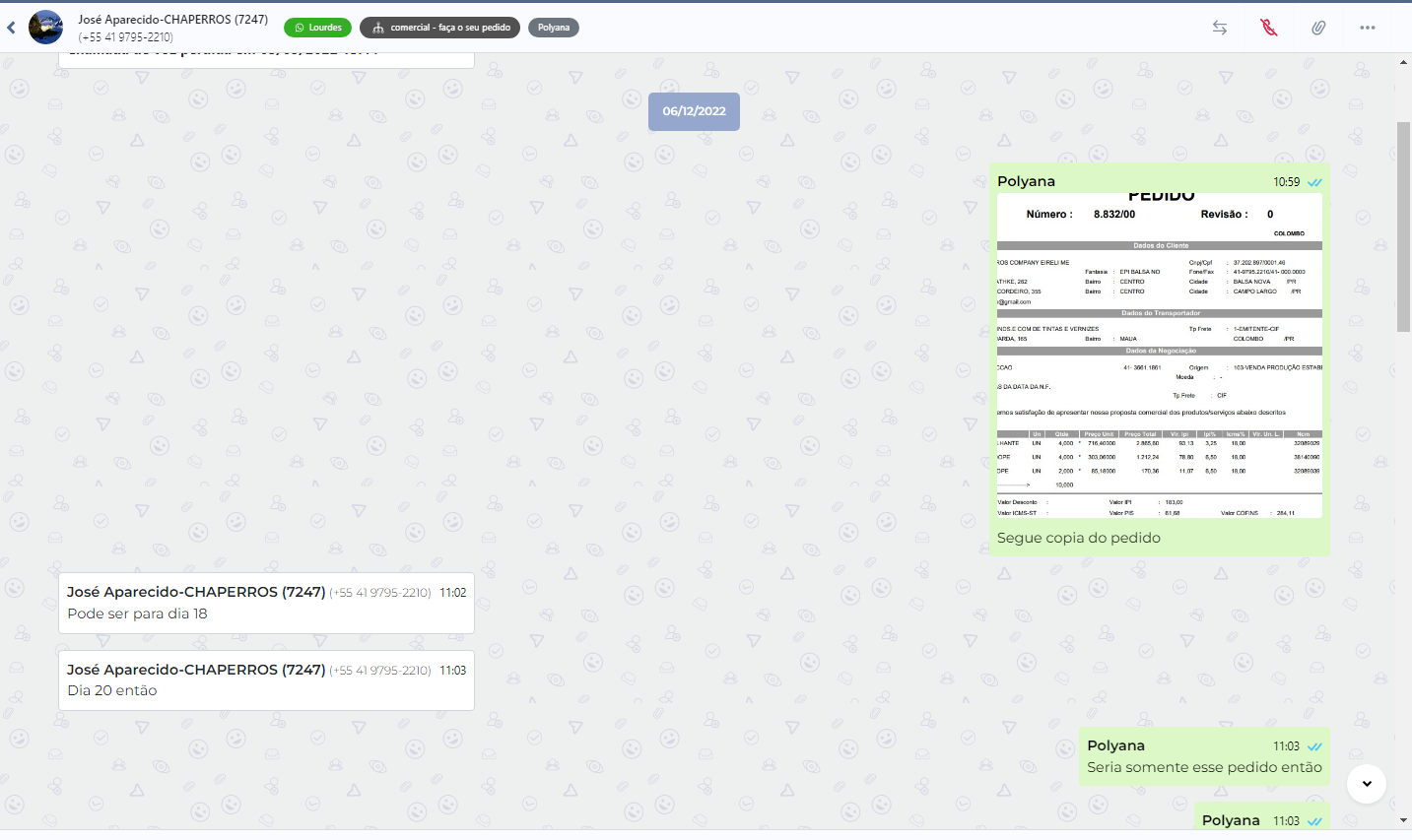
Task: Open attachments with the paperclip icon
Action: click(1317, 28)
